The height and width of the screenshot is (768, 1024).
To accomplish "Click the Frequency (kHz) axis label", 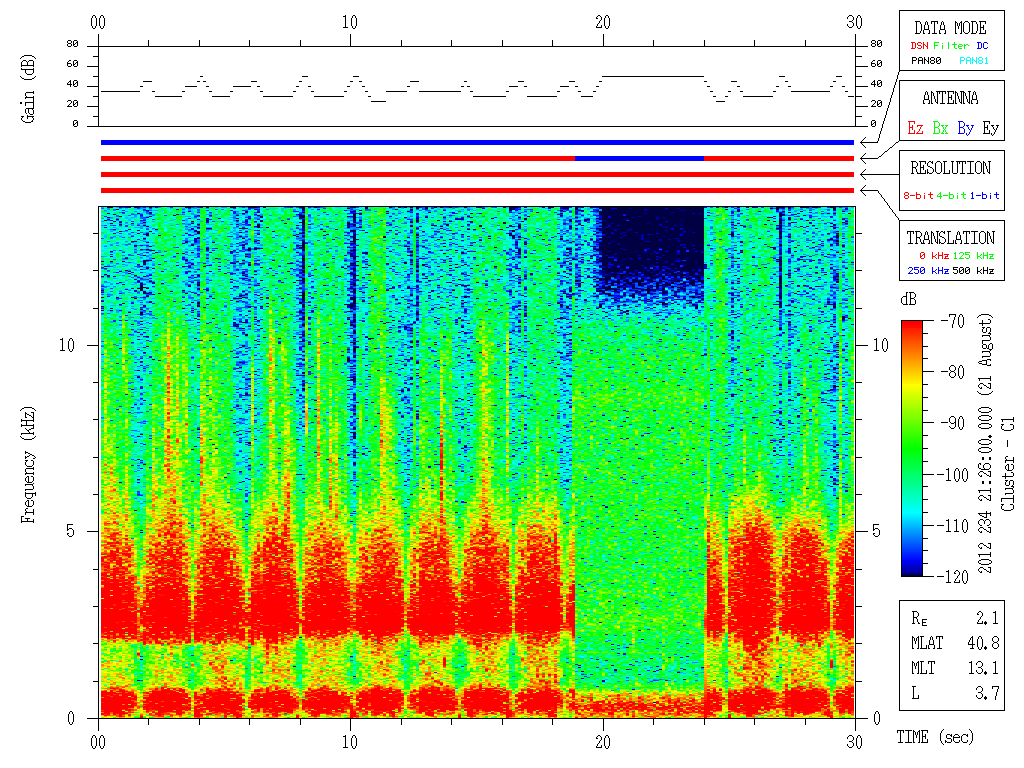I will coord(28,465).
